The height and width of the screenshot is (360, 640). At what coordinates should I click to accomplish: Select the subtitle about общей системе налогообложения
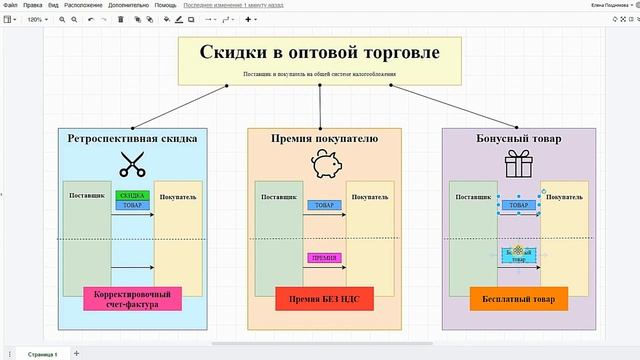(x=320, y=74)
